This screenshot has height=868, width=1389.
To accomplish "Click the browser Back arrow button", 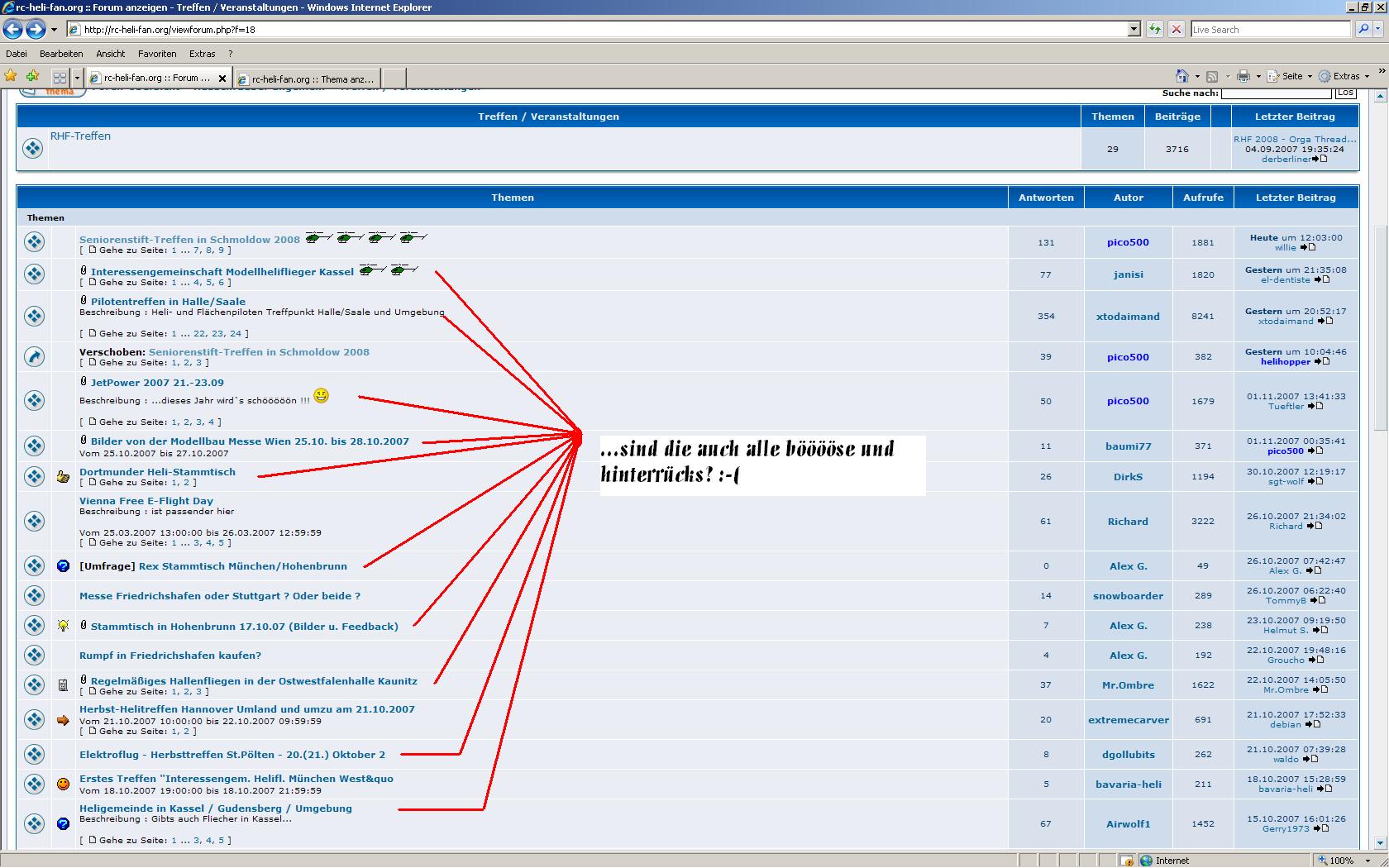I will pos(12,30).
